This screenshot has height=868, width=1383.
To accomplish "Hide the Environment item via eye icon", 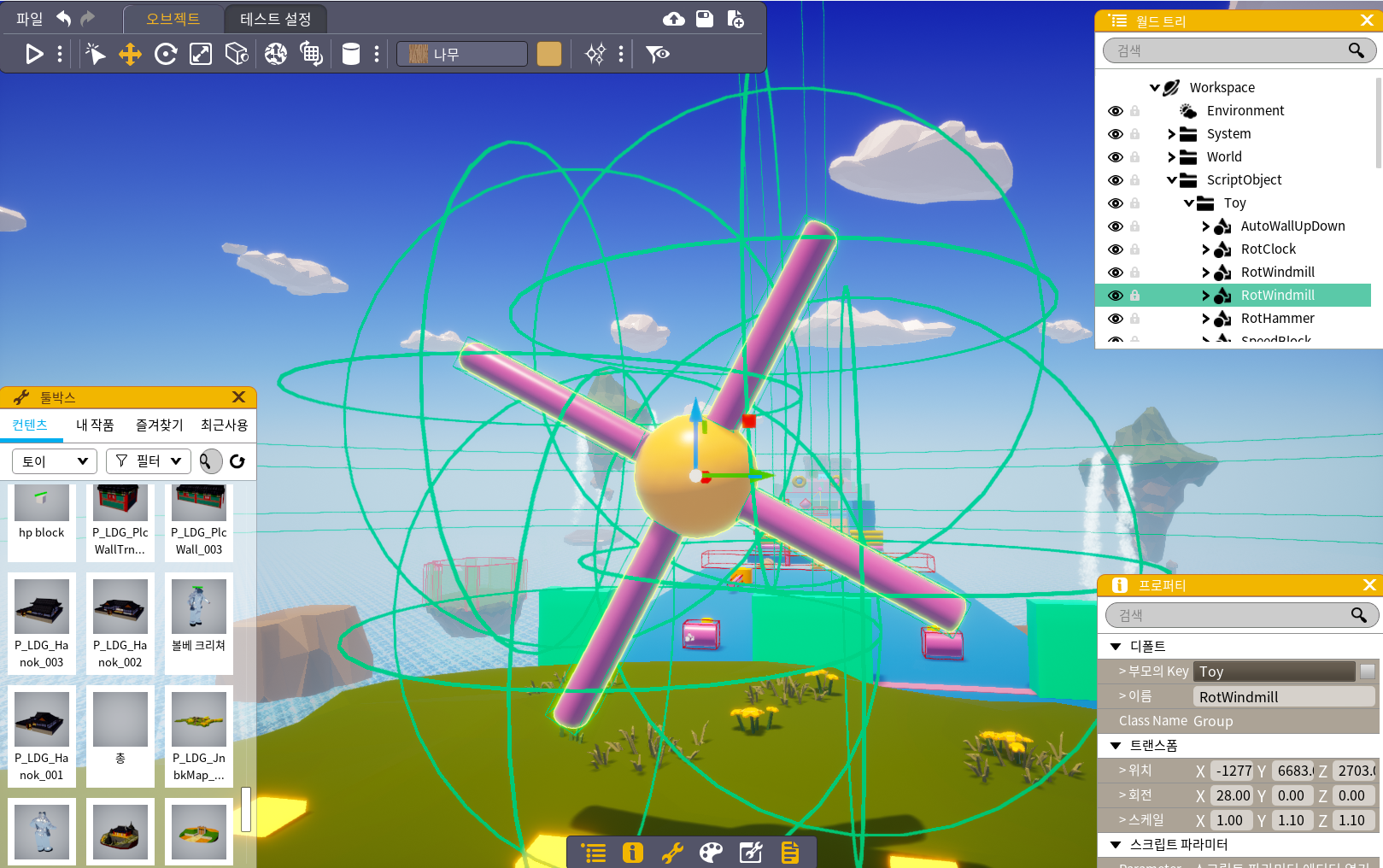I will coord(1115,111).
